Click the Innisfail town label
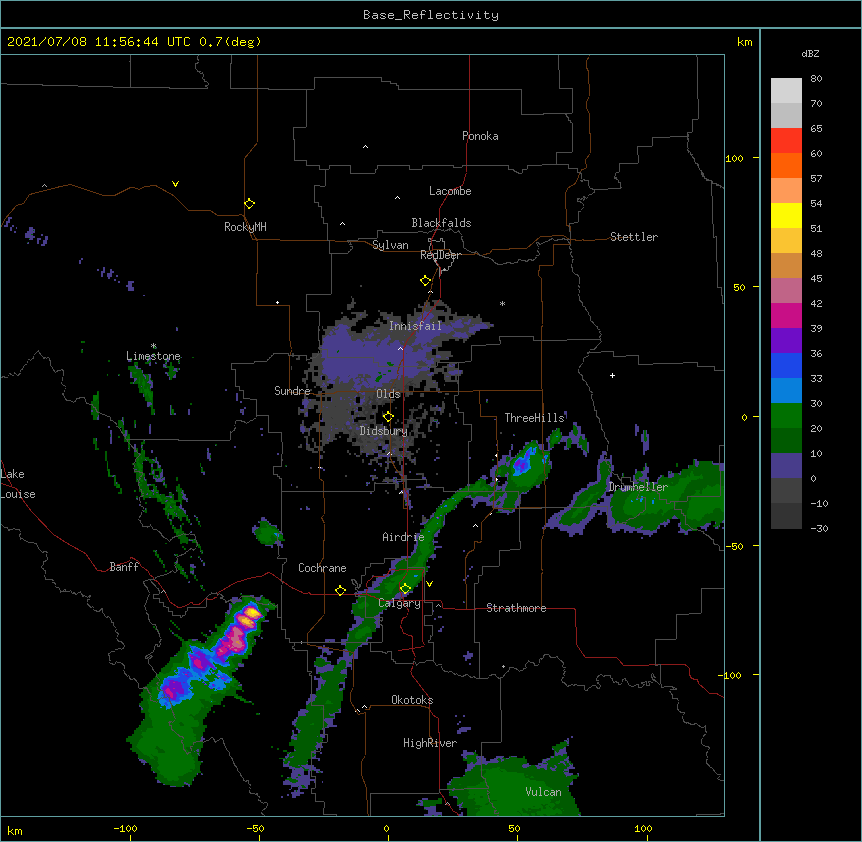 pyautogui.click(x=415, y=326)
